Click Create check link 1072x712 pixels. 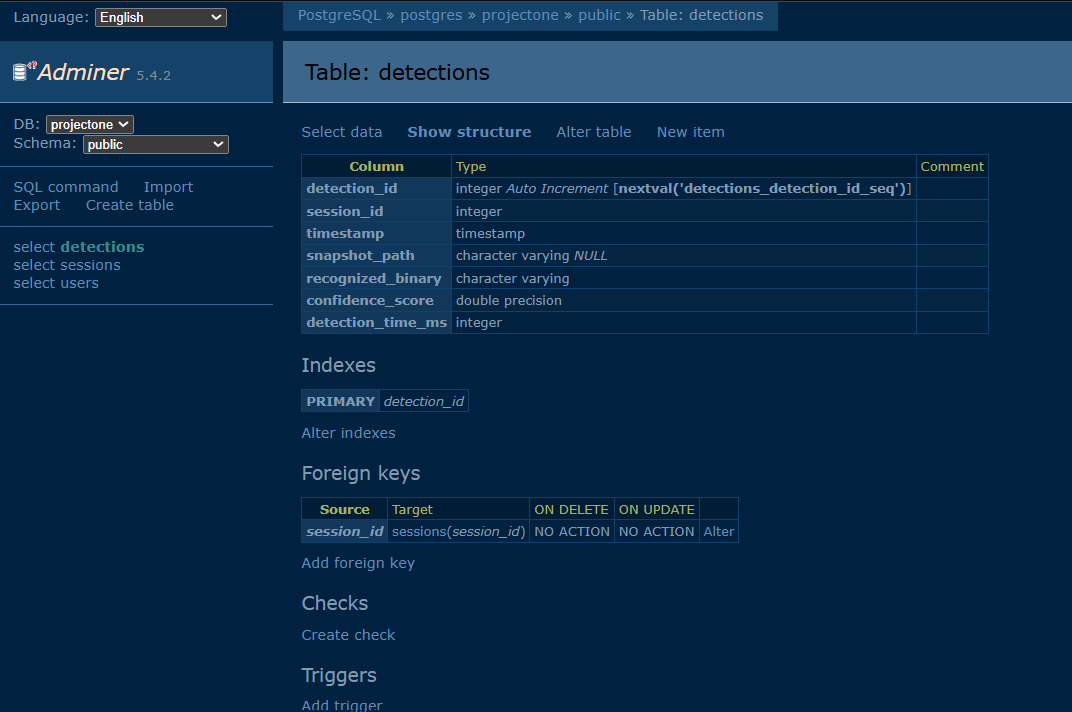349,635
